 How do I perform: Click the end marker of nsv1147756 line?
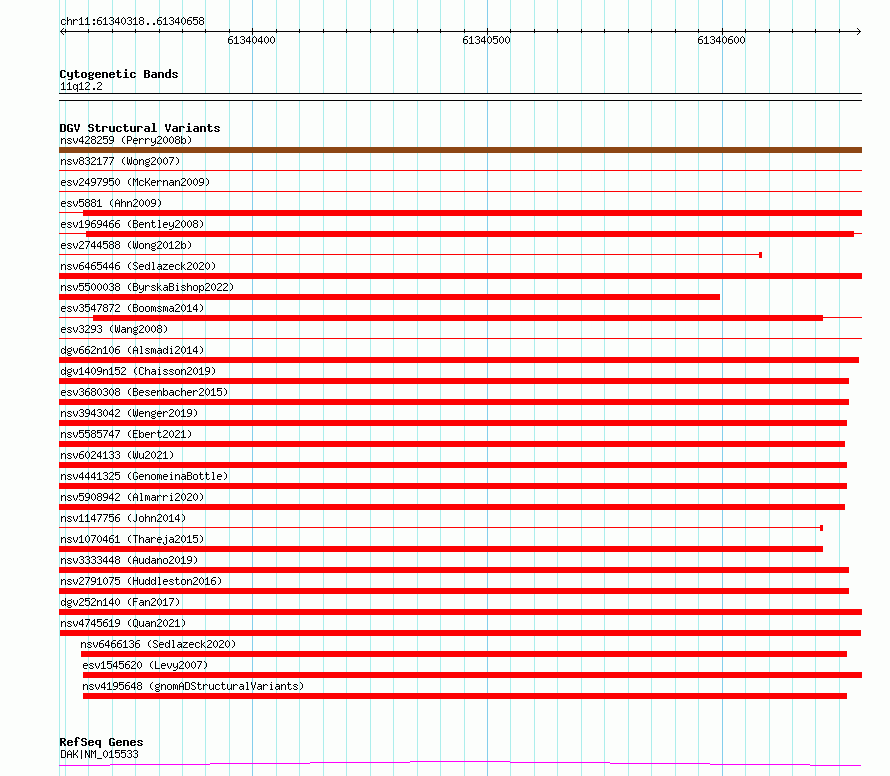[x=821, y=528]
